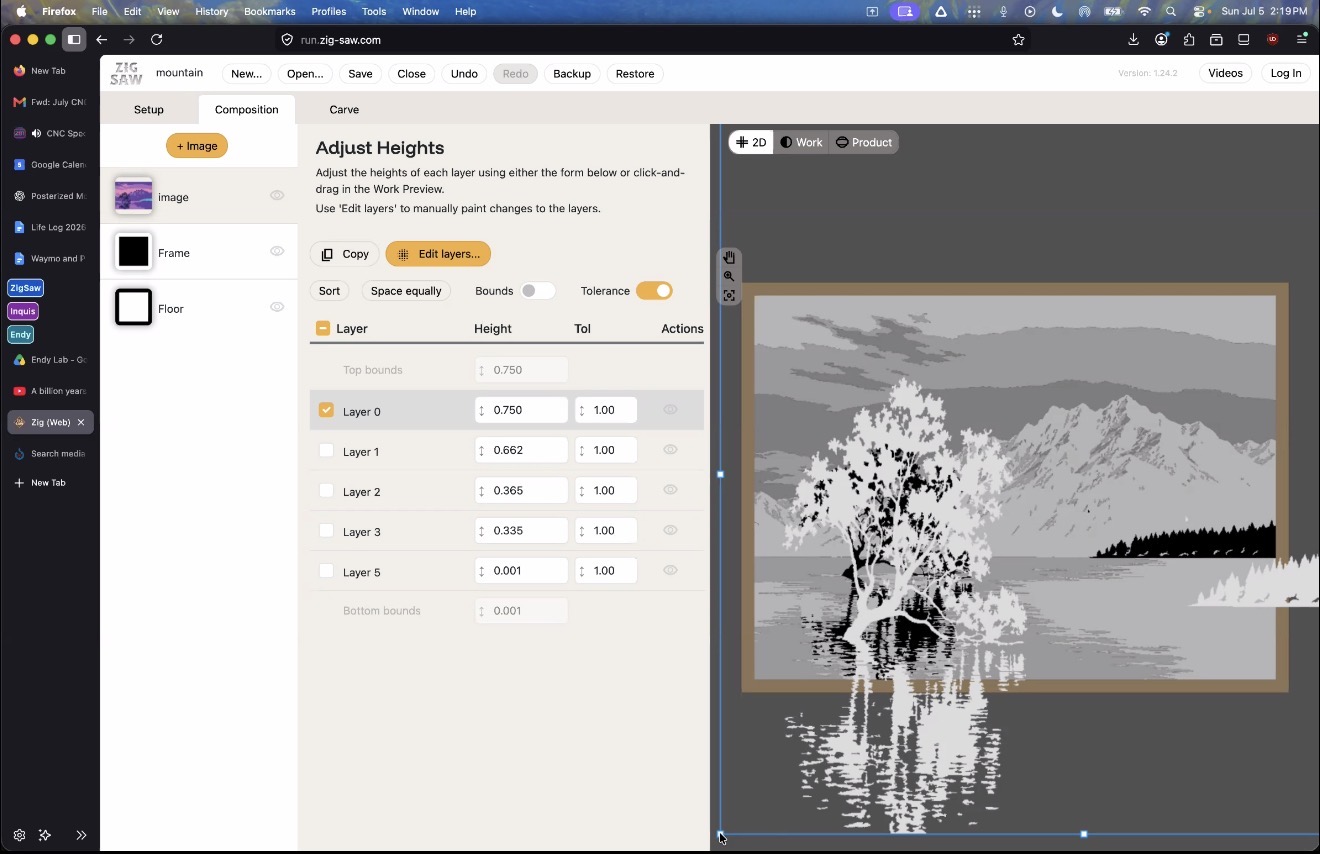Bookmark this page with the star icon
The width and height of the screenshot is (1320, 854).
1018,40
